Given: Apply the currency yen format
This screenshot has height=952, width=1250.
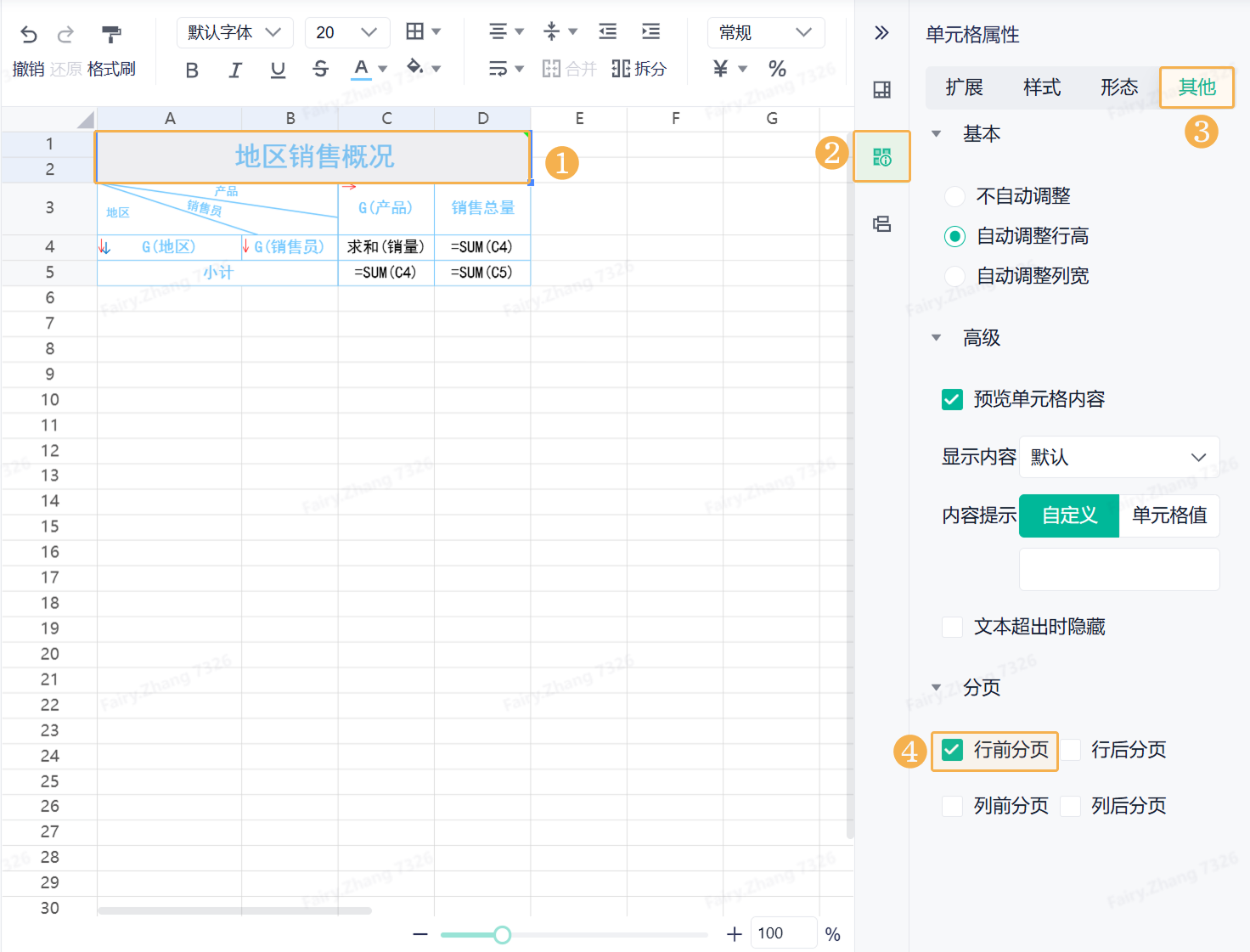Looking at the screenshot, I should (x=721, y=68).
